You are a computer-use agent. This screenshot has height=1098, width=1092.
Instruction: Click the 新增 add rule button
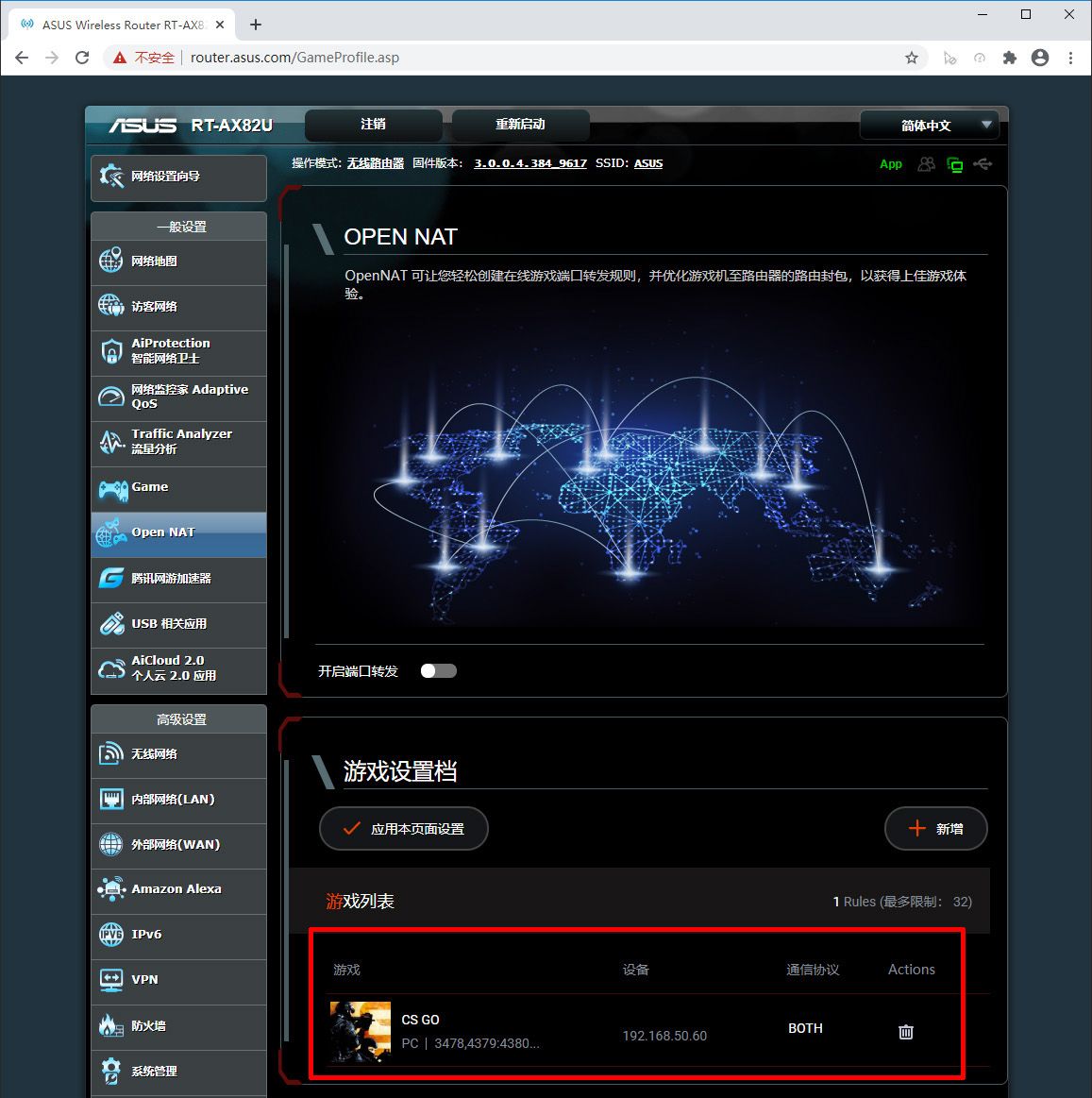pos(935,829)
